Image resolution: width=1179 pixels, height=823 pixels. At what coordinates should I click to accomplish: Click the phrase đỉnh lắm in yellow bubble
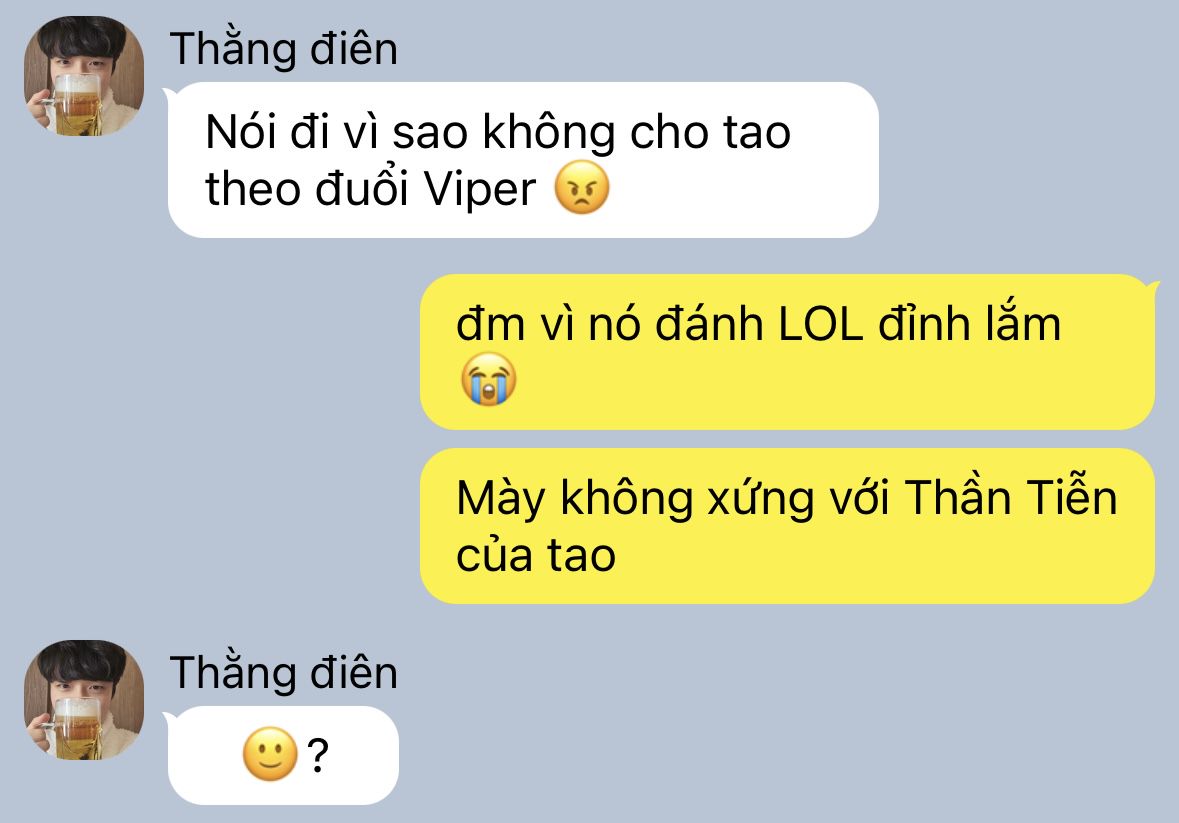(x=970, y=324)
